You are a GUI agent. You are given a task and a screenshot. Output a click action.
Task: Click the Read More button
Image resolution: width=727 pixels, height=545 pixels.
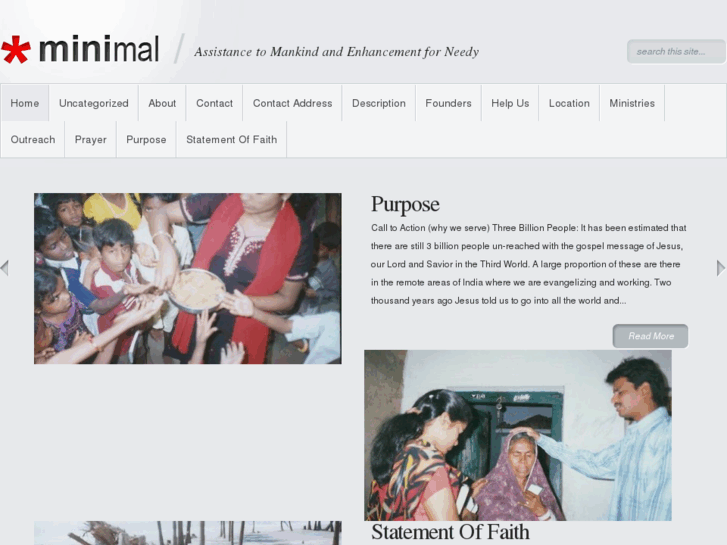pyautogui.click(x=650, y=336)
